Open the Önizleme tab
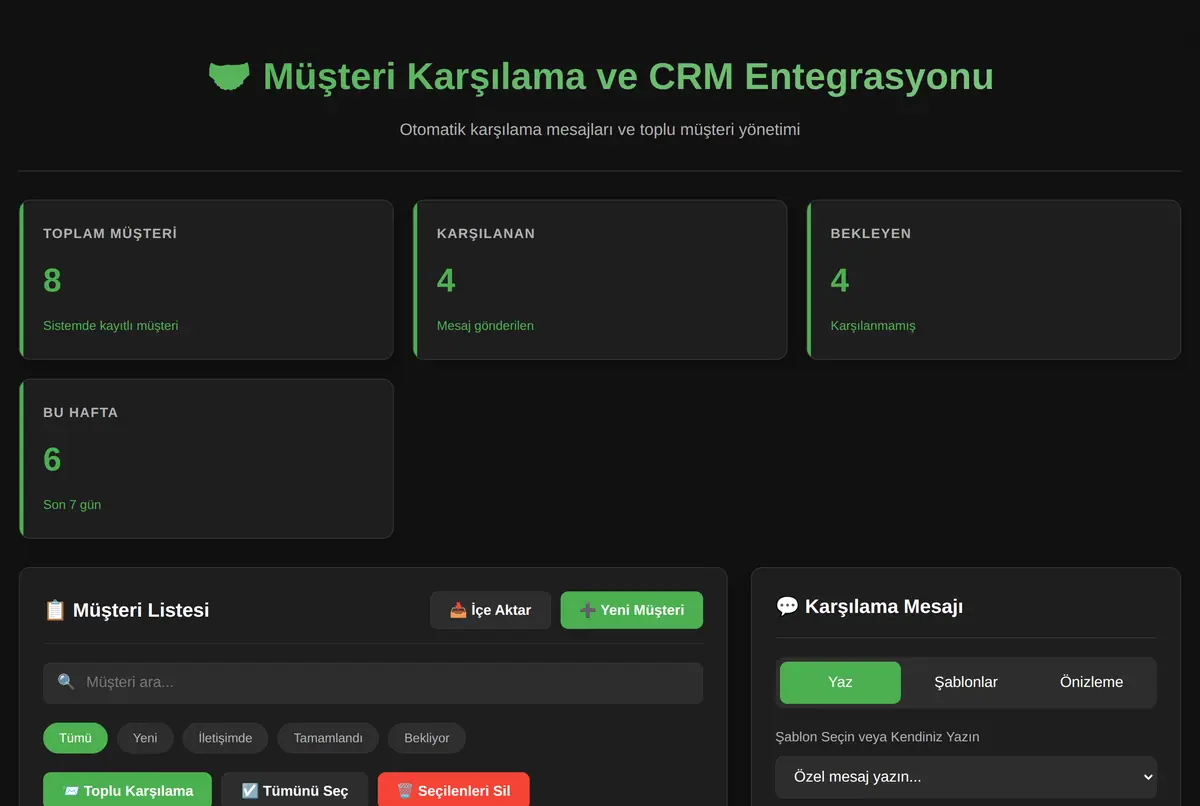The height and width of the screenshot is (806, 1200). (1091, 682)
